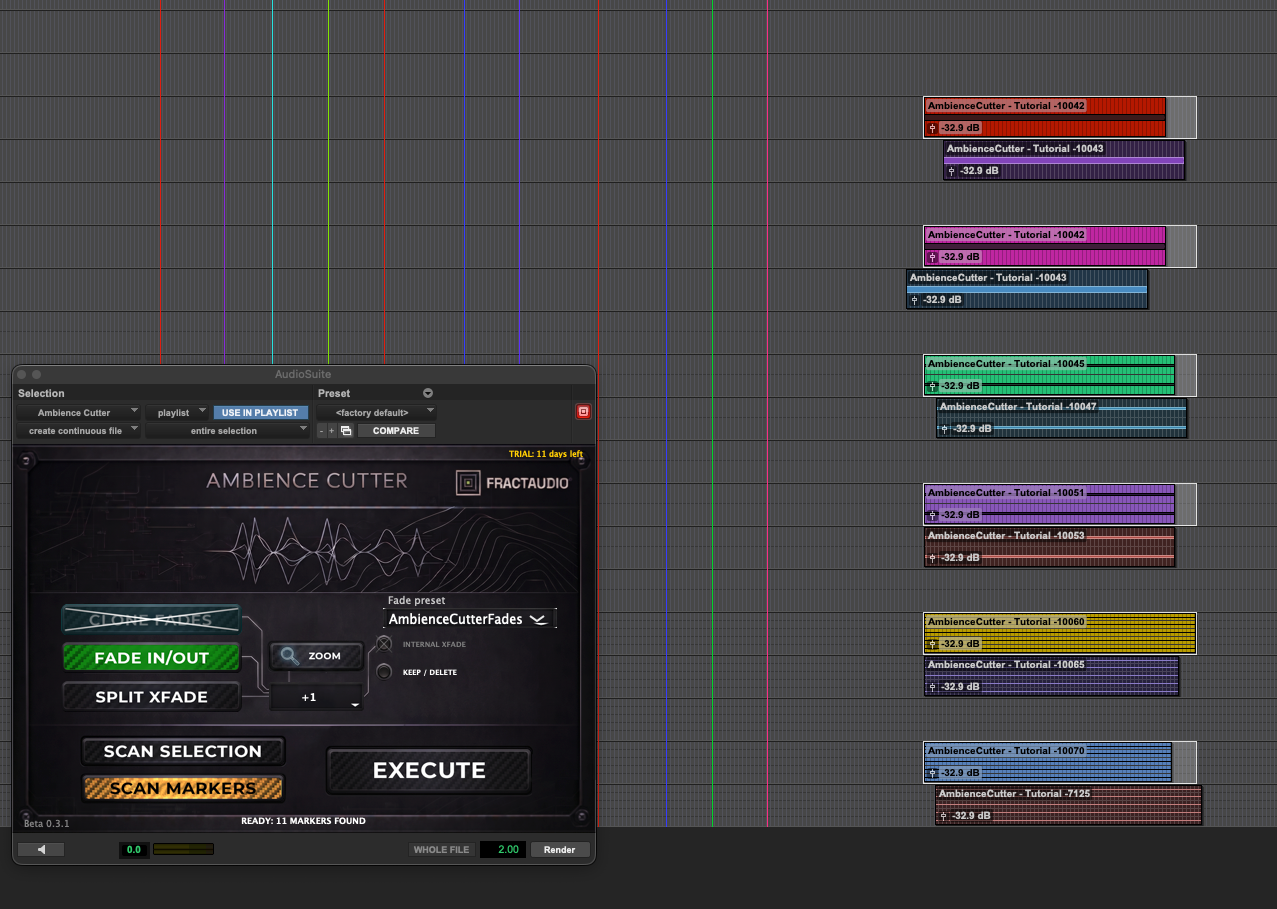Click the READY: 11 MARKERS FOUND status
Image resolution: width=1277 pixels, height=909 pixels.
click(303, 821)
